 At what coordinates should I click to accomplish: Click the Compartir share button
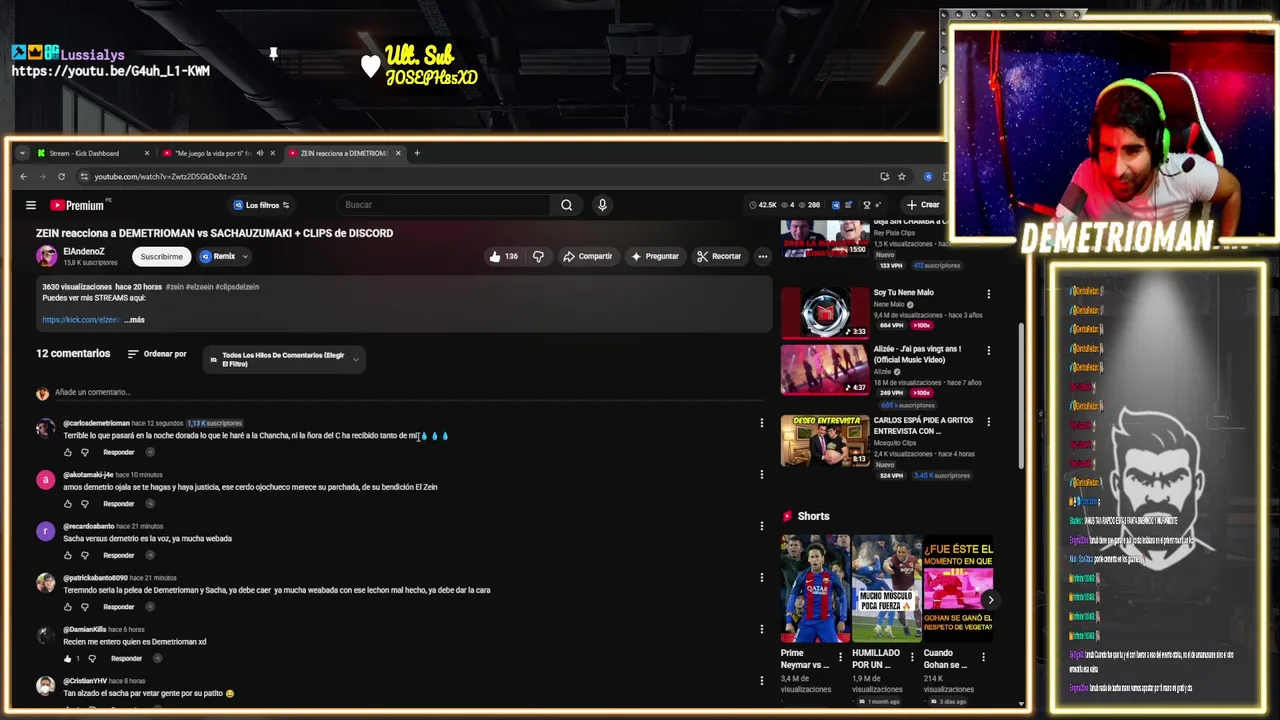tap(587, 256)
